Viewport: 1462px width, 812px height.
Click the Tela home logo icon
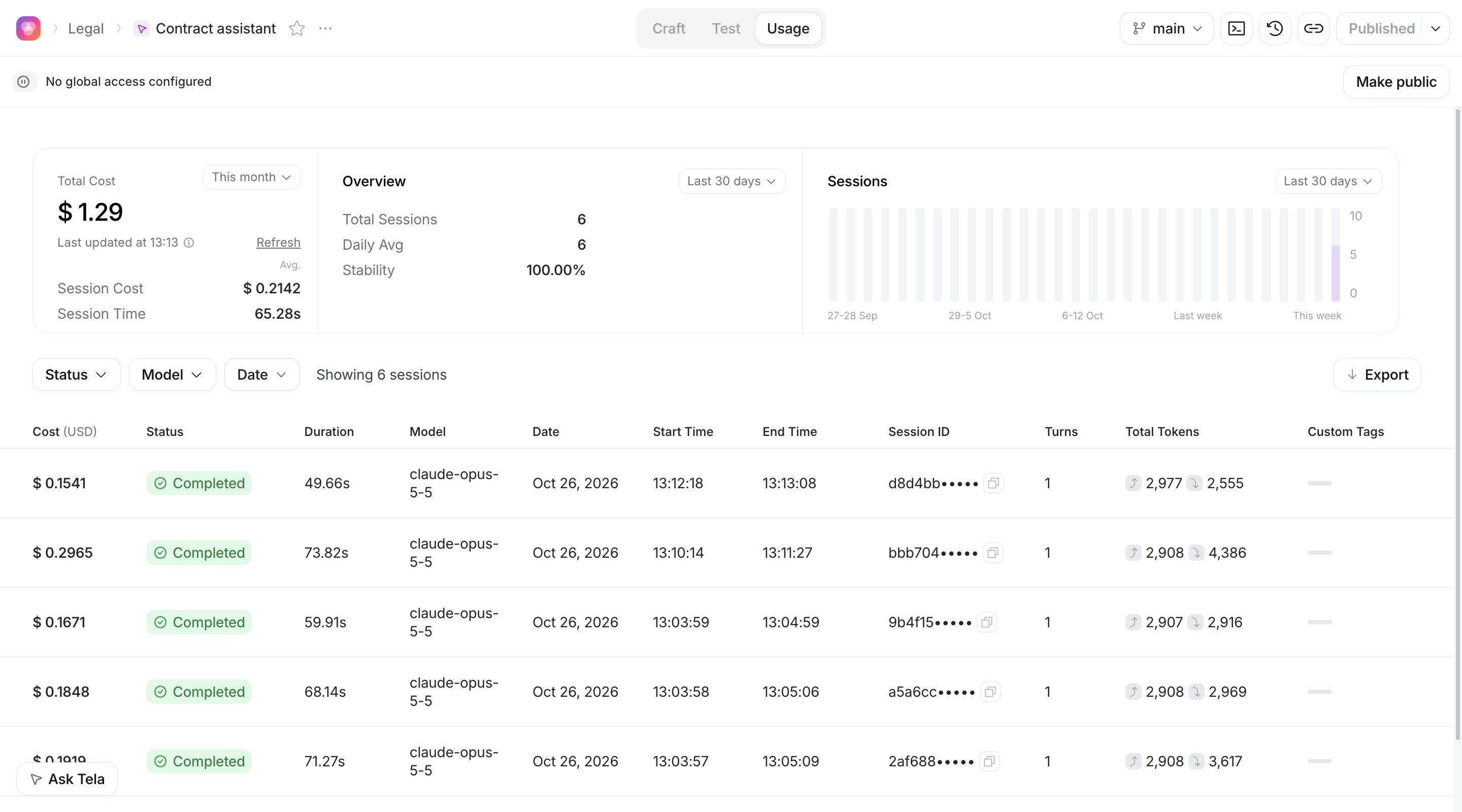[x=28, y=28]
